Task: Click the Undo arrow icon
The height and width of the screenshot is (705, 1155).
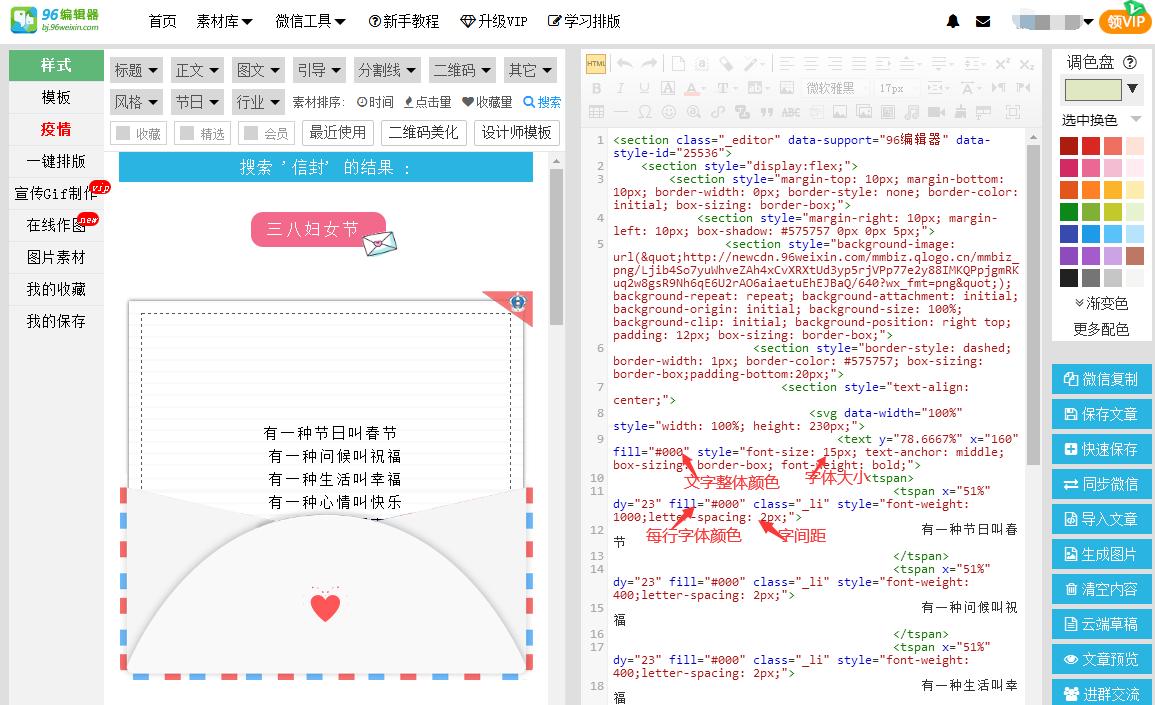Action: coord(623,63)
